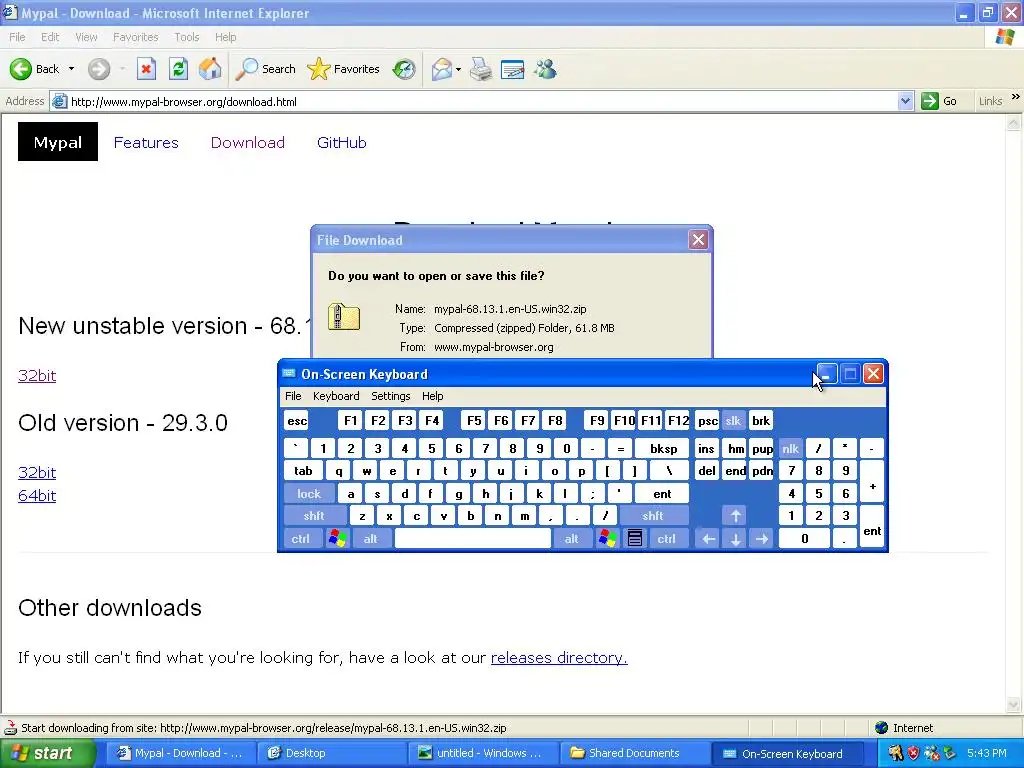Click the spacebar on On-Screen Keyboard
Screen dimensions: 1024x768
473,539
